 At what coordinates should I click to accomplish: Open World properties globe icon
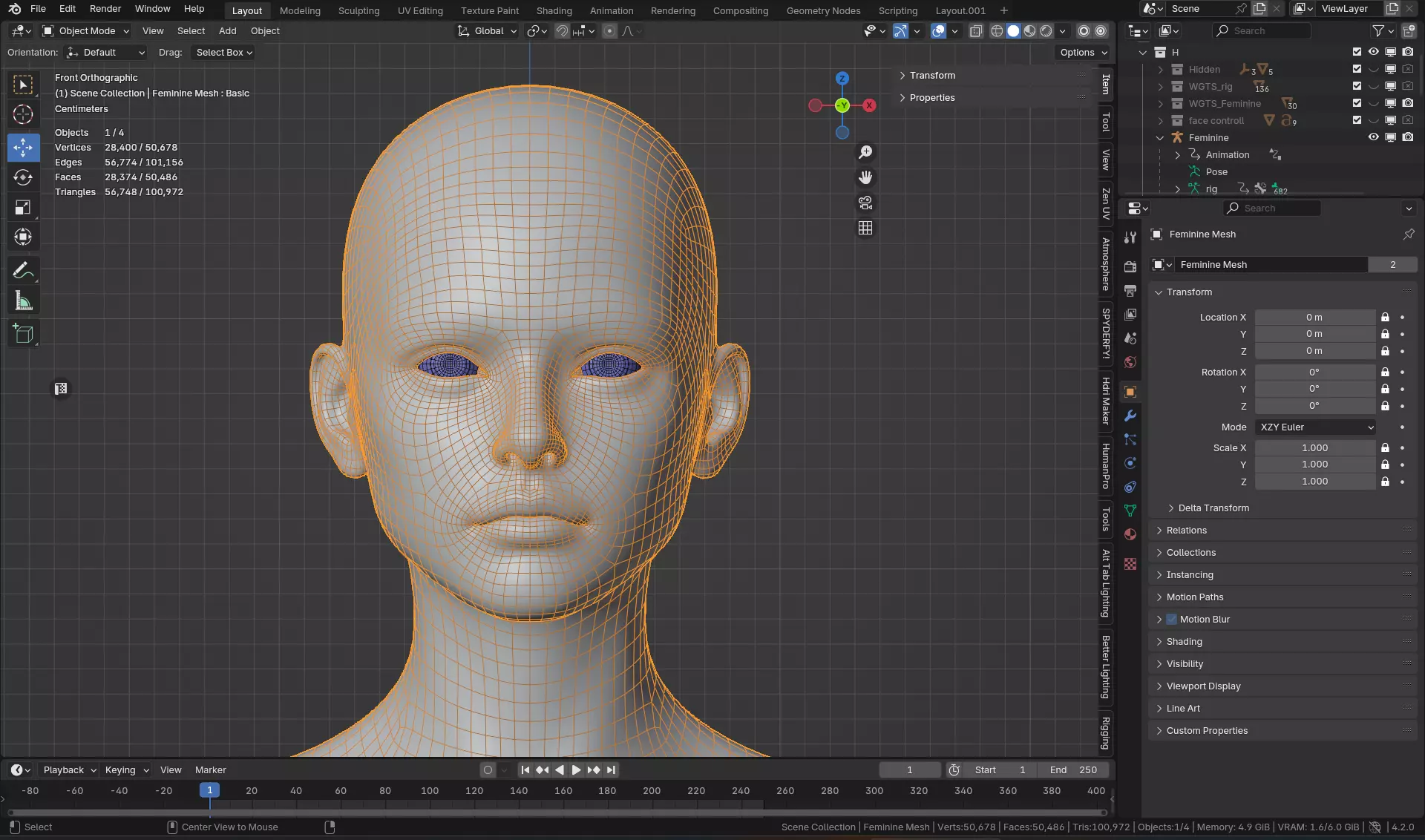1130,362
